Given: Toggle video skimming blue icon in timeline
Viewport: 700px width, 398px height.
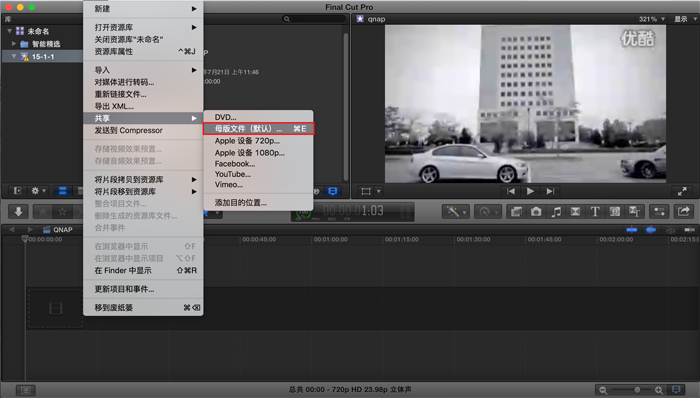Looking at the screenshot, I should [631, 230].
